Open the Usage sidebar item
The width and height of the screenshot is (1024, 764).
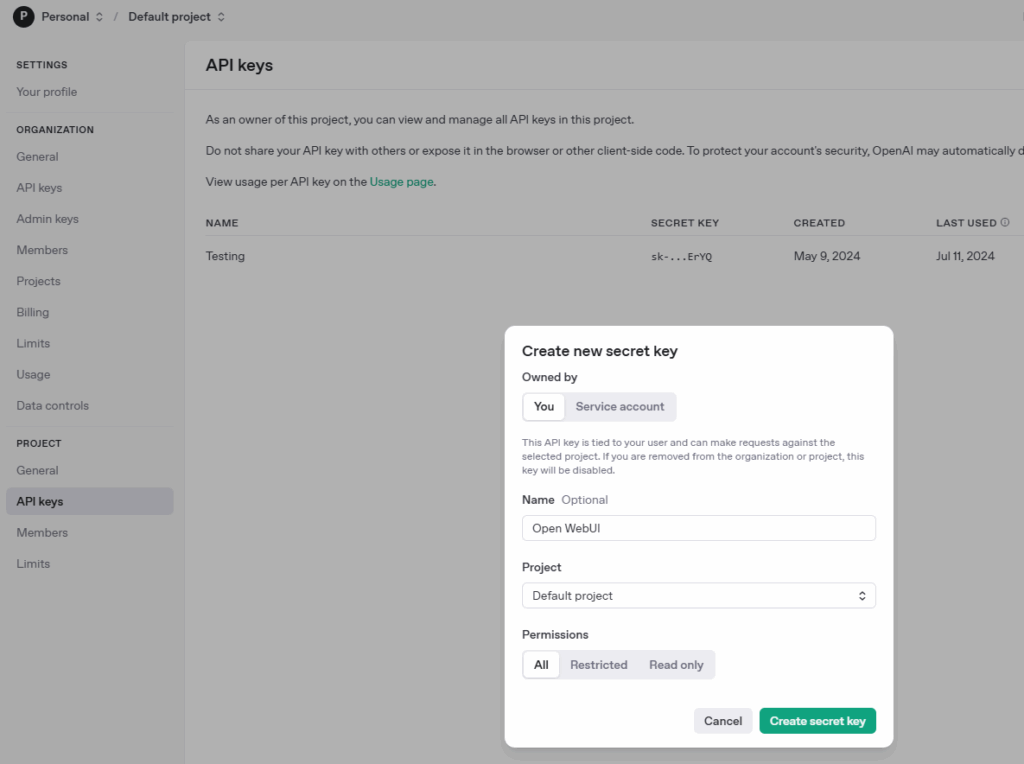pyautogui.click(x=33, y=375)
